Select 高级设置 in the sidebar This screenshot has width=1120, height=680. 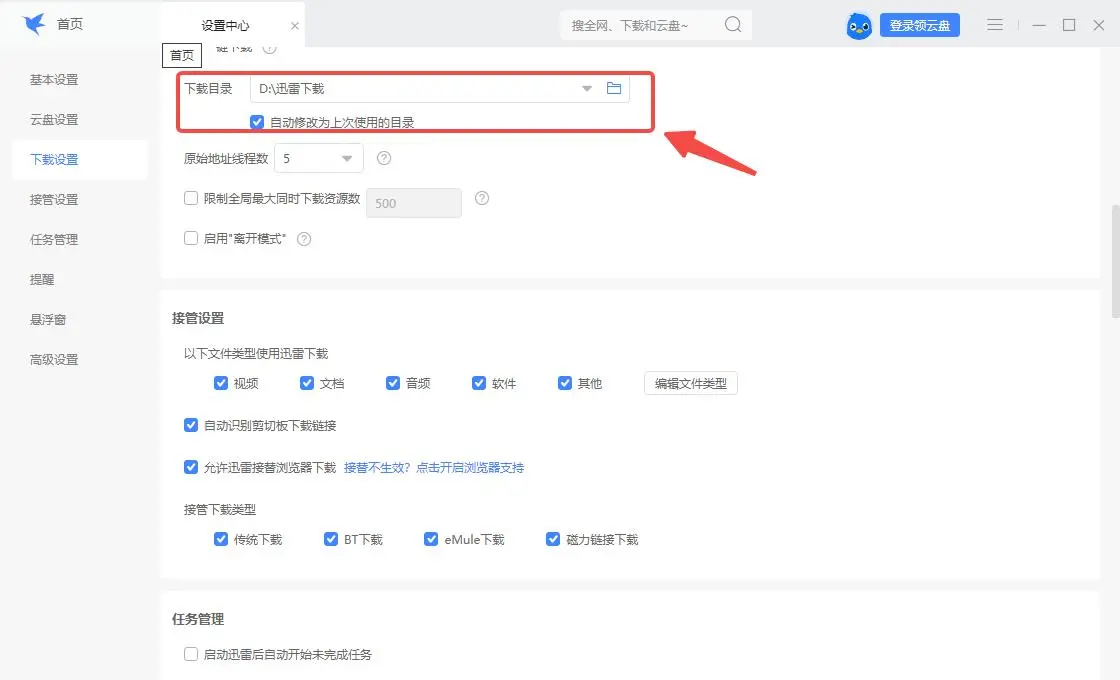[x=54, y=359]
